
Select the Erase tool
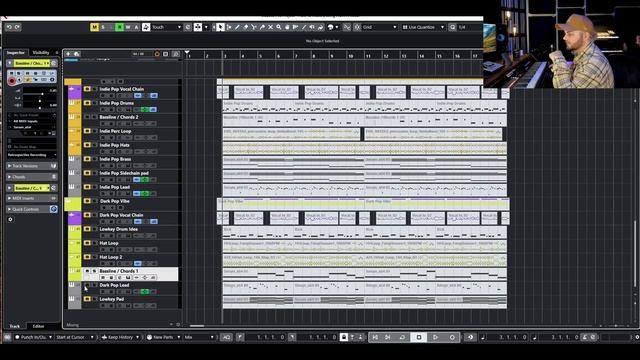tap(246, 27)
